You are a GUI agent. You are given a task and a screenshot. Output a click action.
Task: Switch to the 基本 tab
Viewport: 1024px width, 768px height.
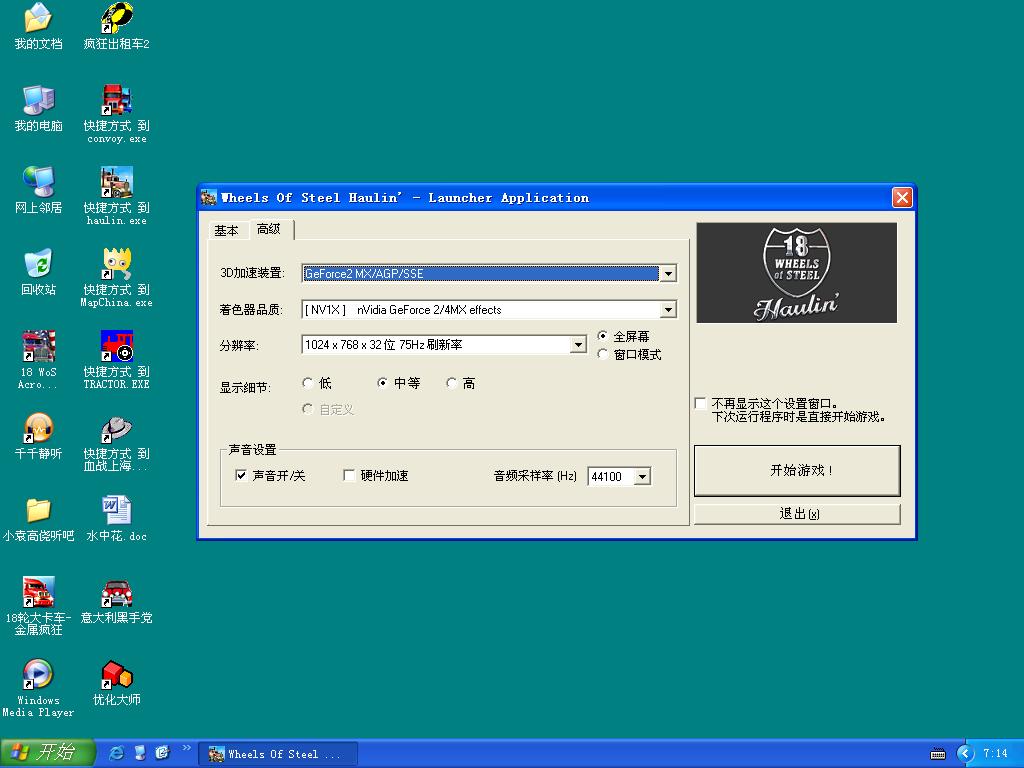click(x=226, y=231)
